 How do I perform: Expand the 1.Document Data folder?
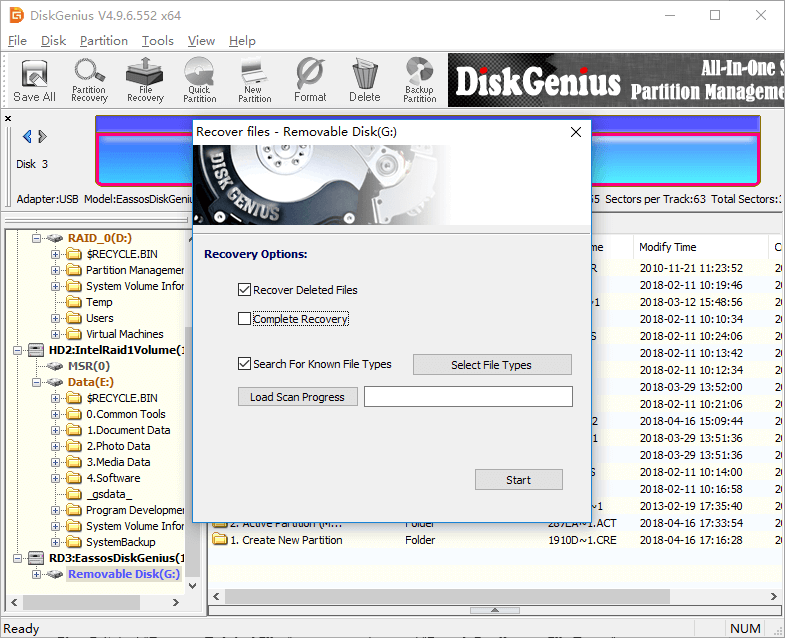tap(56, 430)
